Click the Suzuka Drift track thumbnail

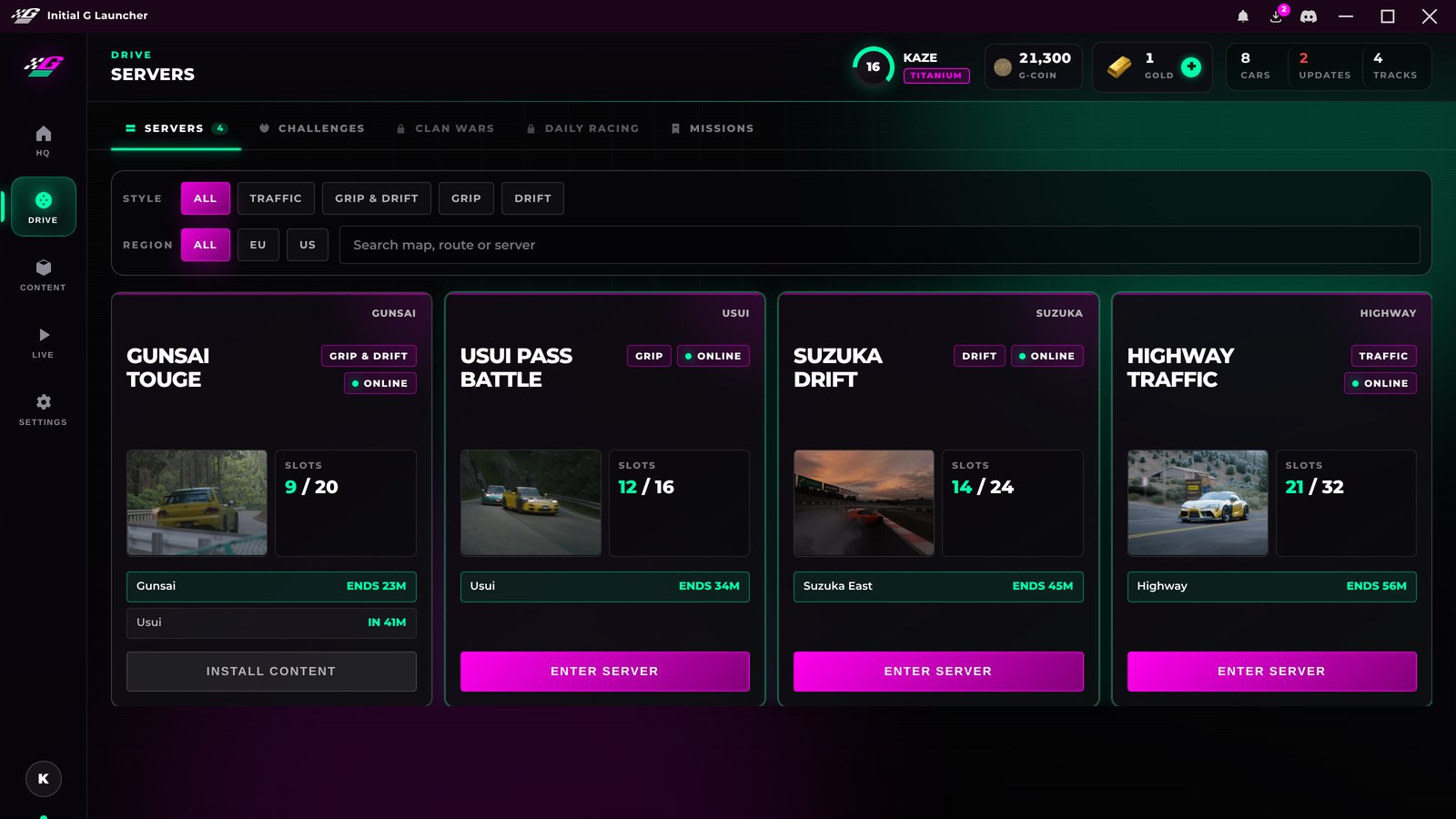click(x=864, y=502)
